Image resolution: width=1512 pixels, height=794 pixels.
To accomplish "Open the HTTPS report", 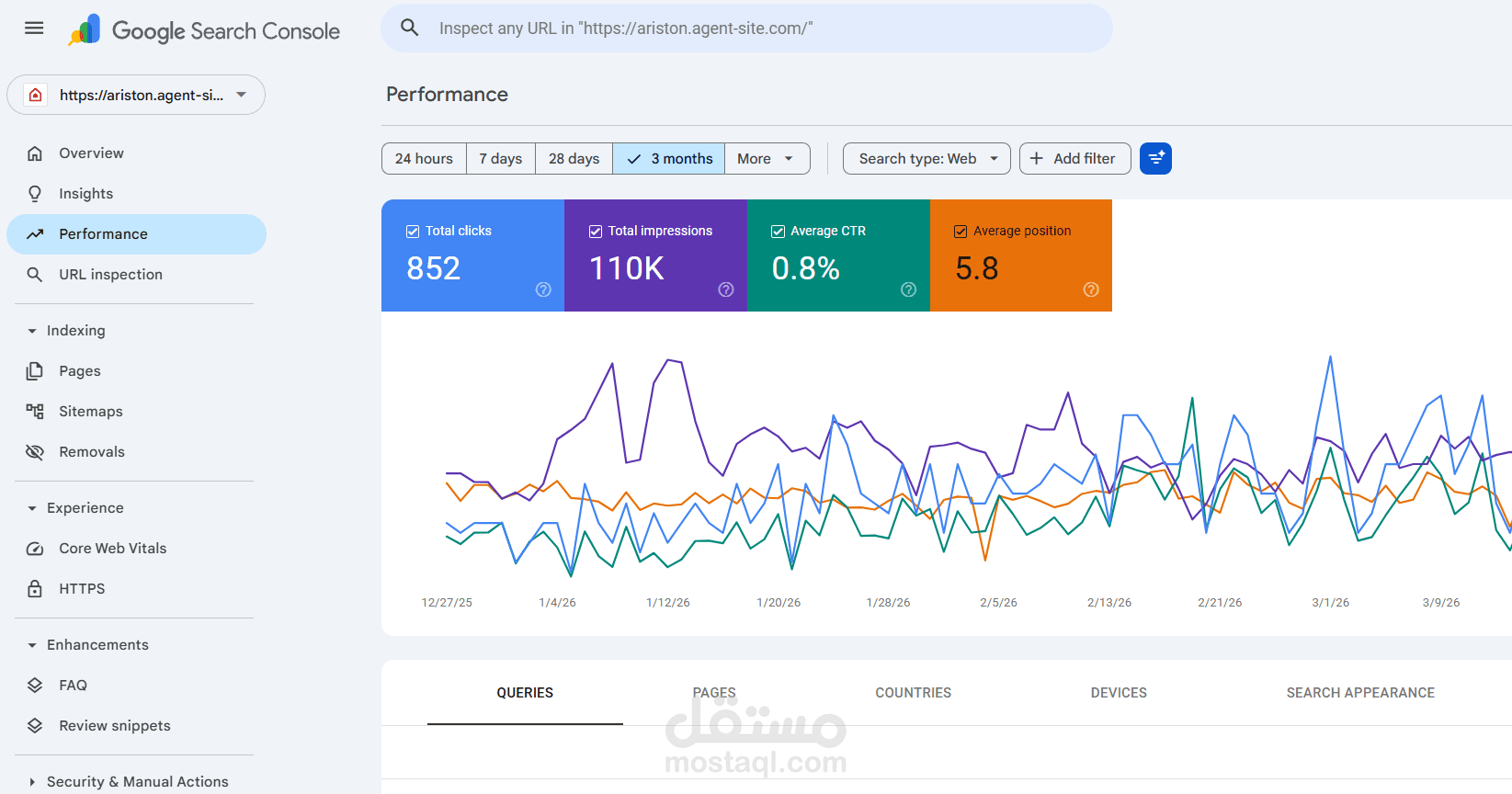I will (x=136, y=589).
